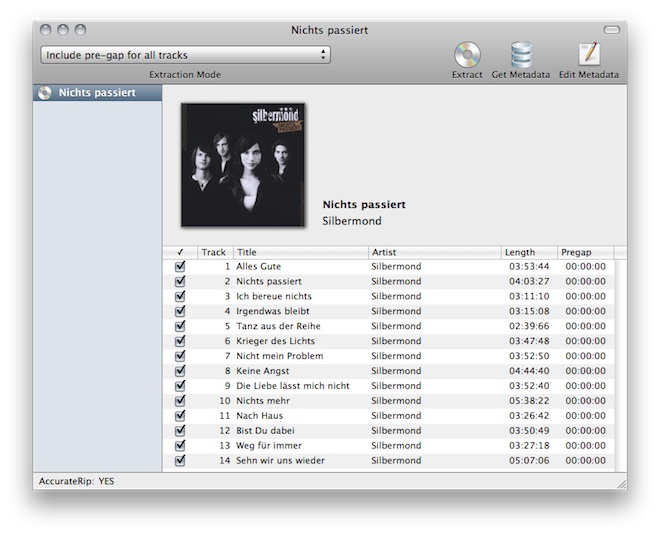
Task: Sort by the Length column header
Action: tap(529, 252)
